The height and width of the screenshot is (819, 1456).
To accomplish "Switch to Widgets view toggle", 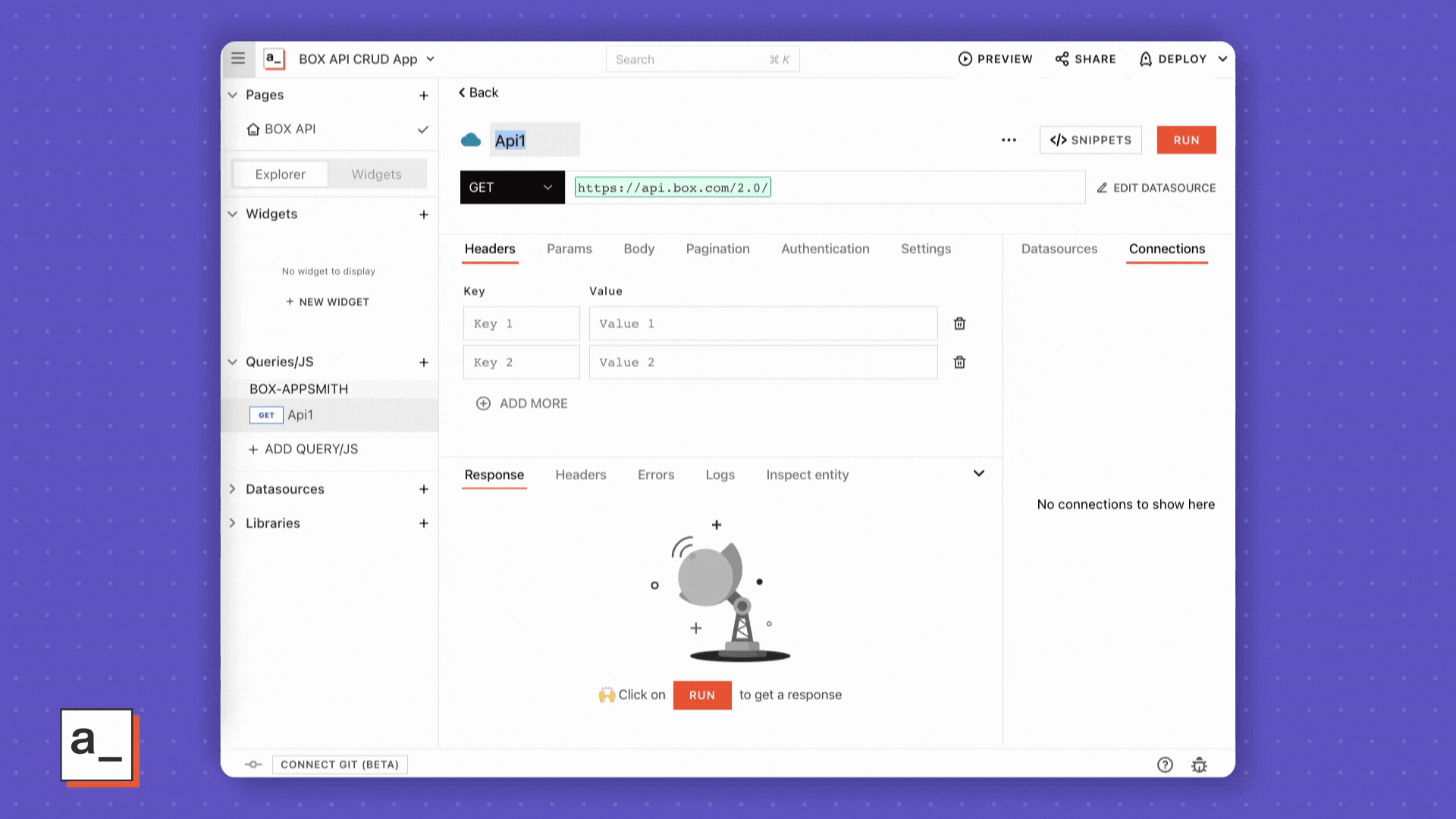I will 377,174.
